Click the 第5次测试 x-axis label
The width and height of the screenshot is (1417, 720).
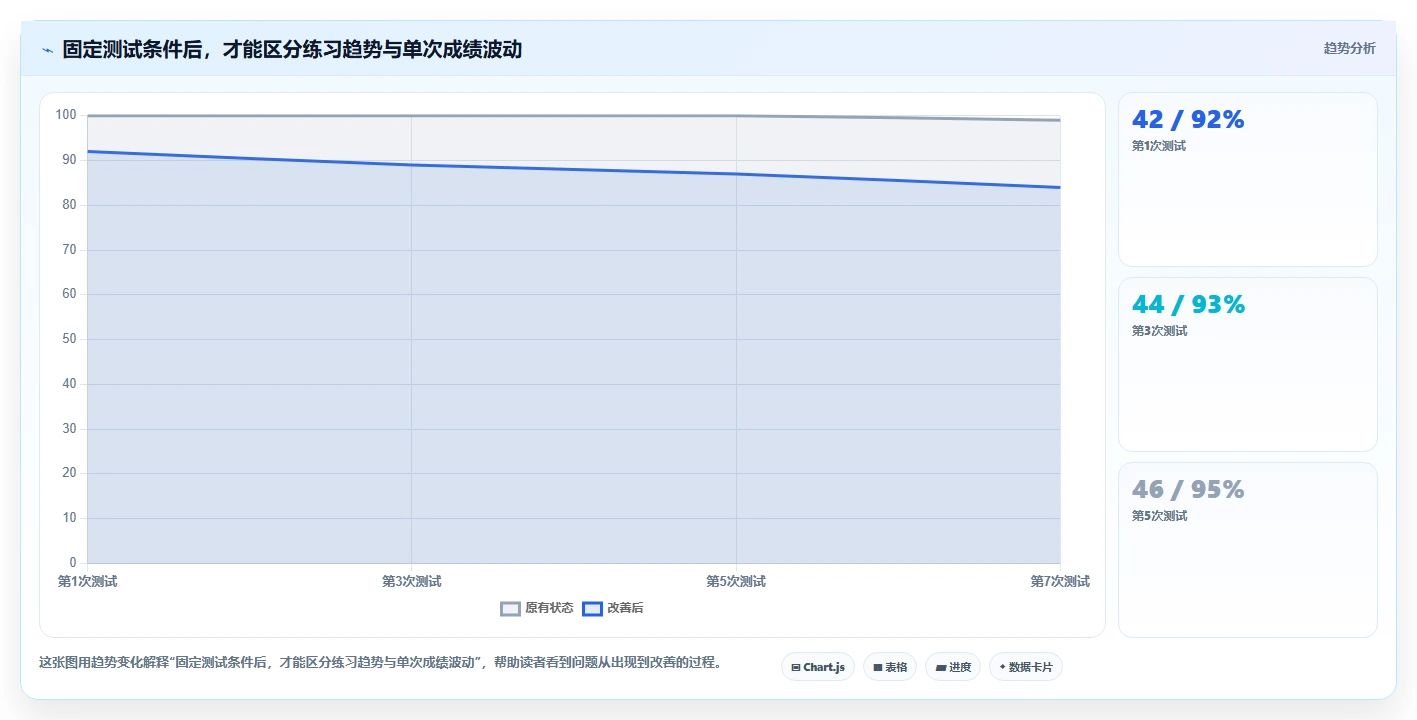tap(736, 581)
